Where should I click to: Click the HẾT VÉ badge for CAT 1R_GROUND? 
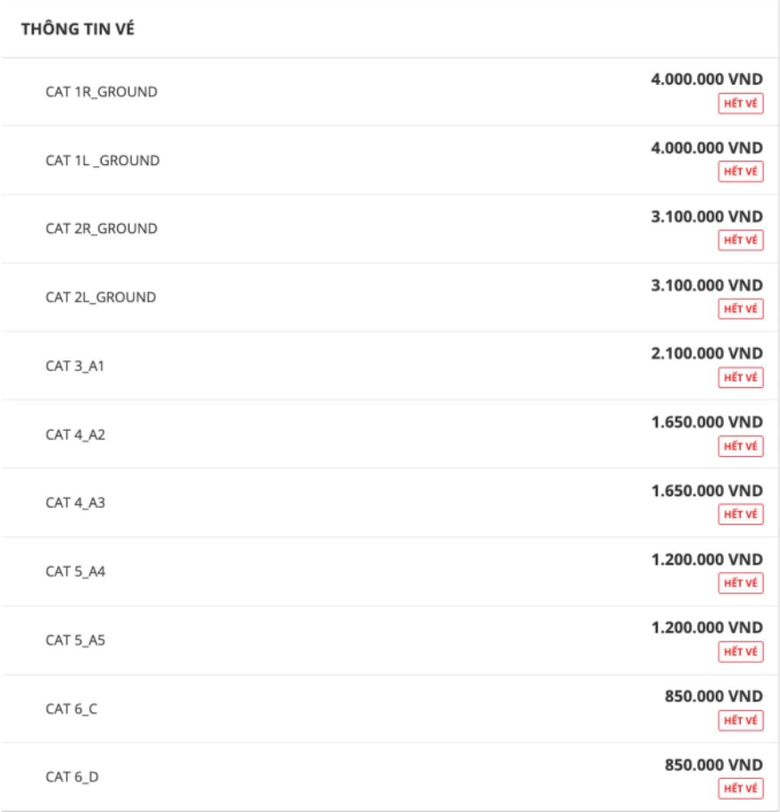coord(740,103)
